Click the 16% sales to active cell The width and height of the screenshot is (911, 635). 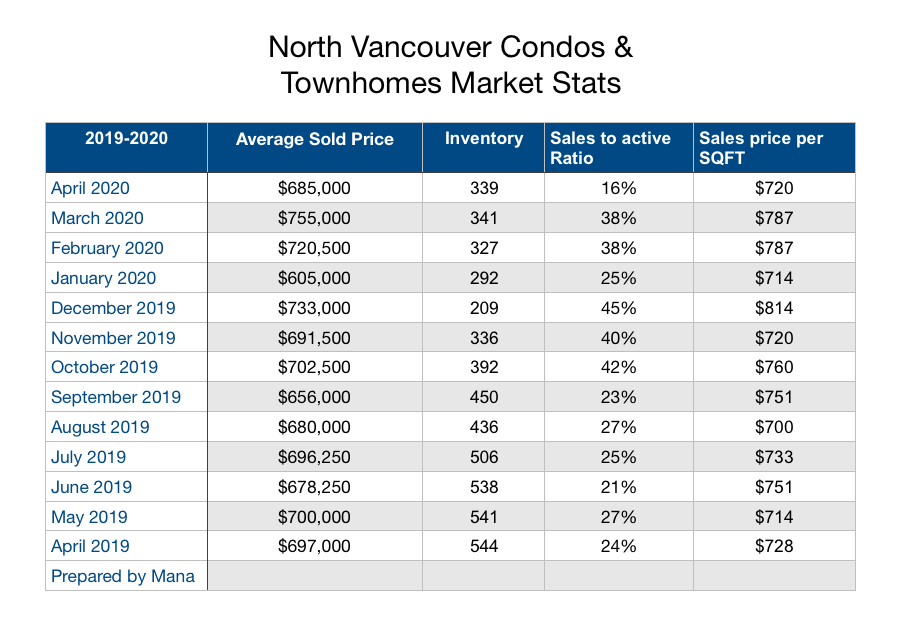[x=619, y=188]
